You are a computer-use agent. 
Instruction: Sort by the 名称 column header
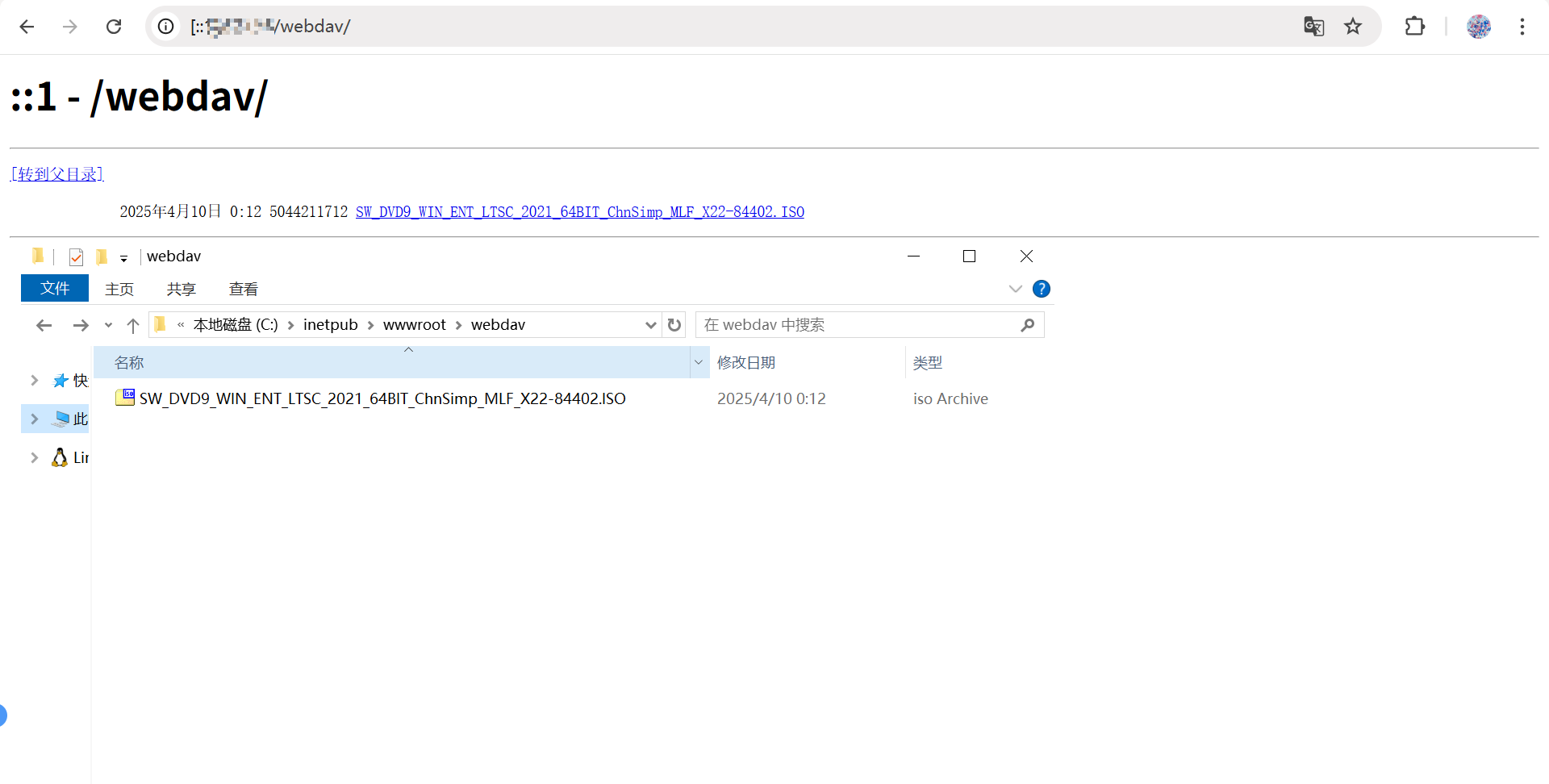(129, 363)
